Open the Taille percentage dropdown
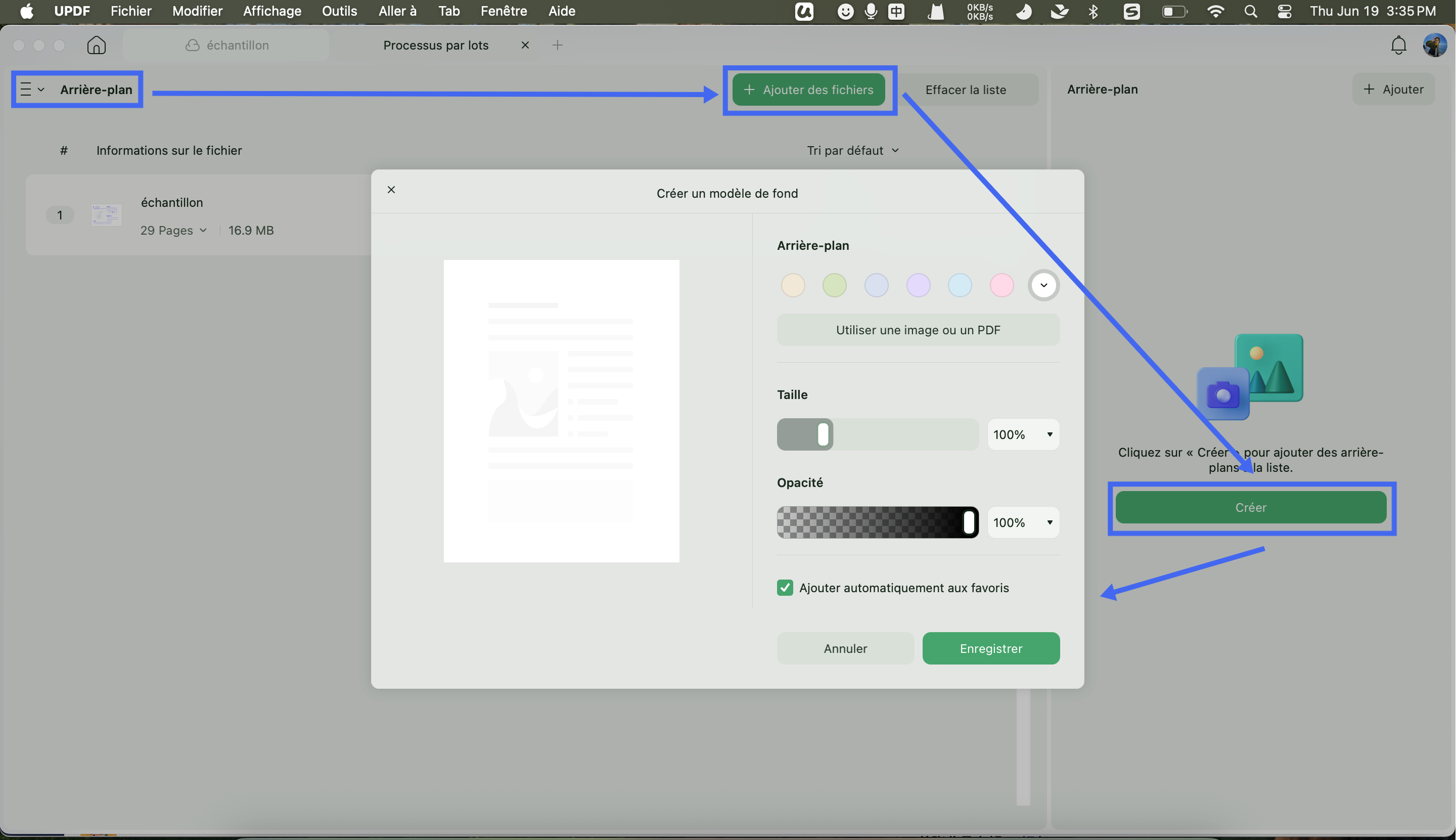The width and height of the screenshot is (1456, 840). tap(1023, 434)
